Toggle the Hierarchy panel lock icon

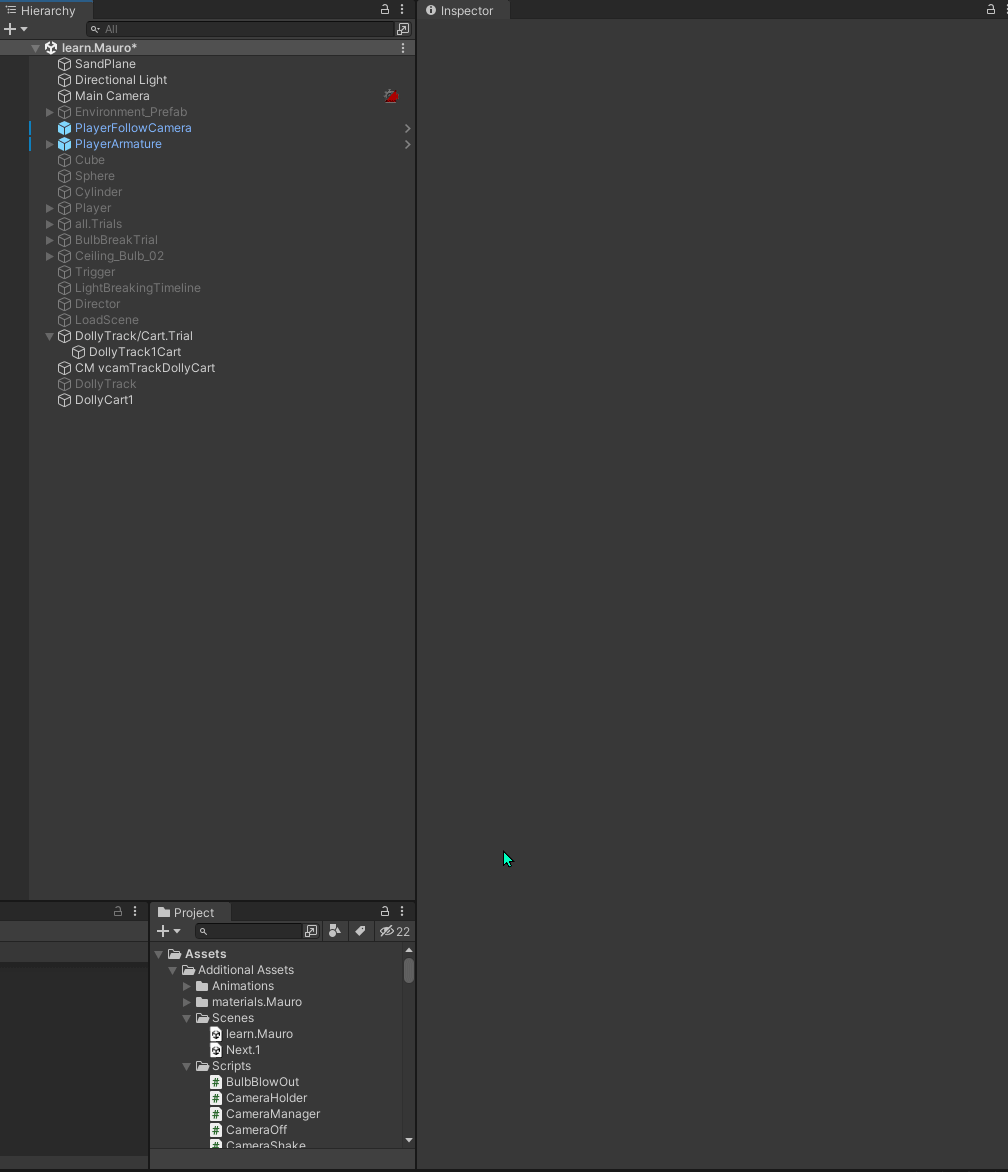pos(384,10)
